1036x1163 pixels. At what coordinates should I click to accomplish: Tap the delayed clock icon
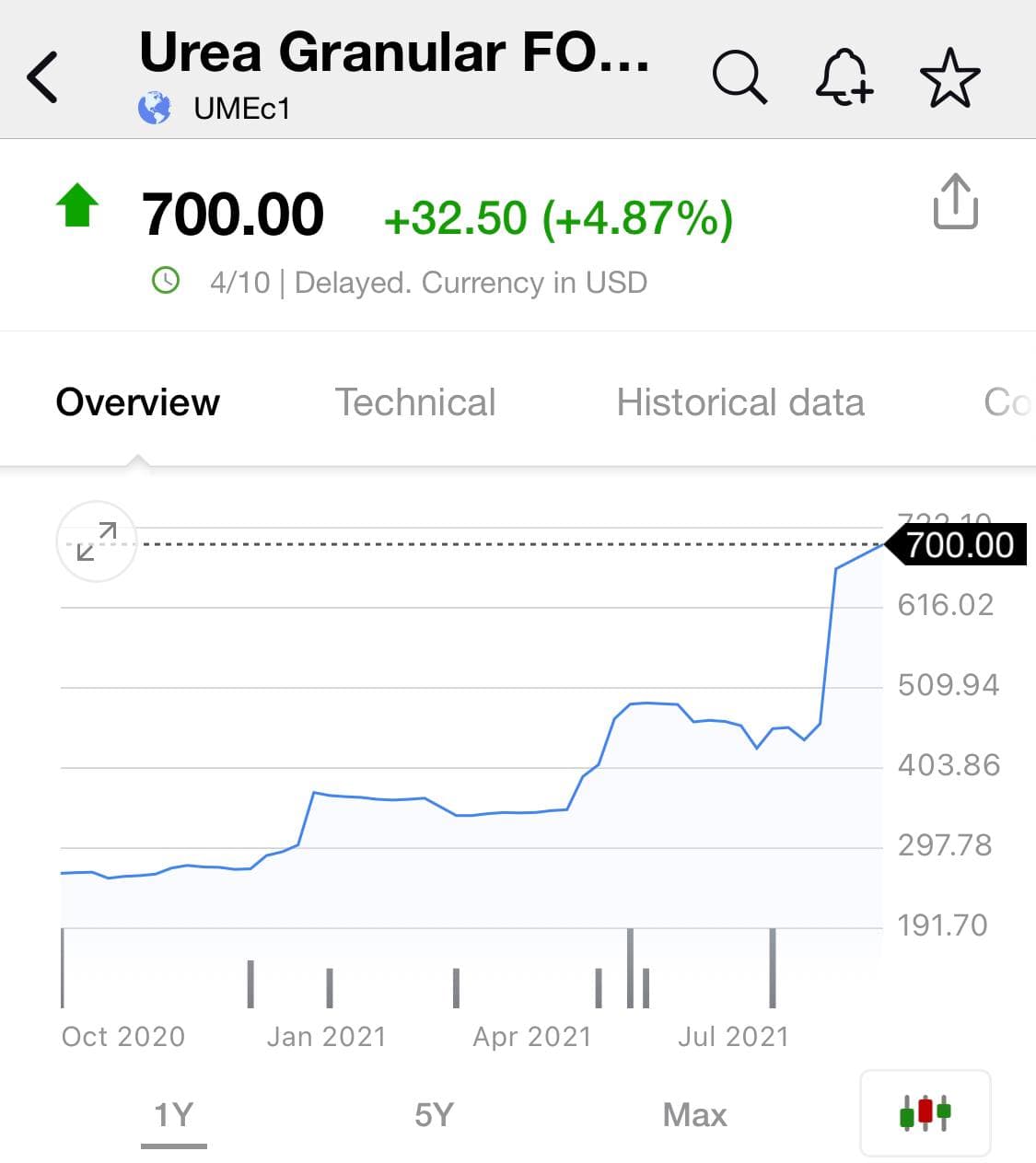(x=166, y=280)
